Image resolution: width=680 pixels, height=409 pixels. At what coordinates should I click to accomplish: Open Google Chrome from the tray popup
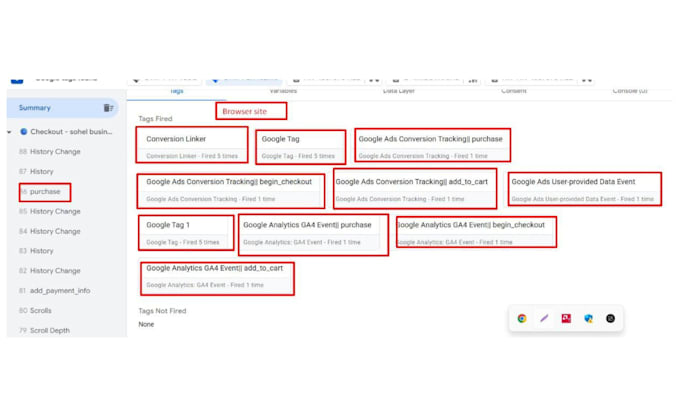(x=522, y=318)
